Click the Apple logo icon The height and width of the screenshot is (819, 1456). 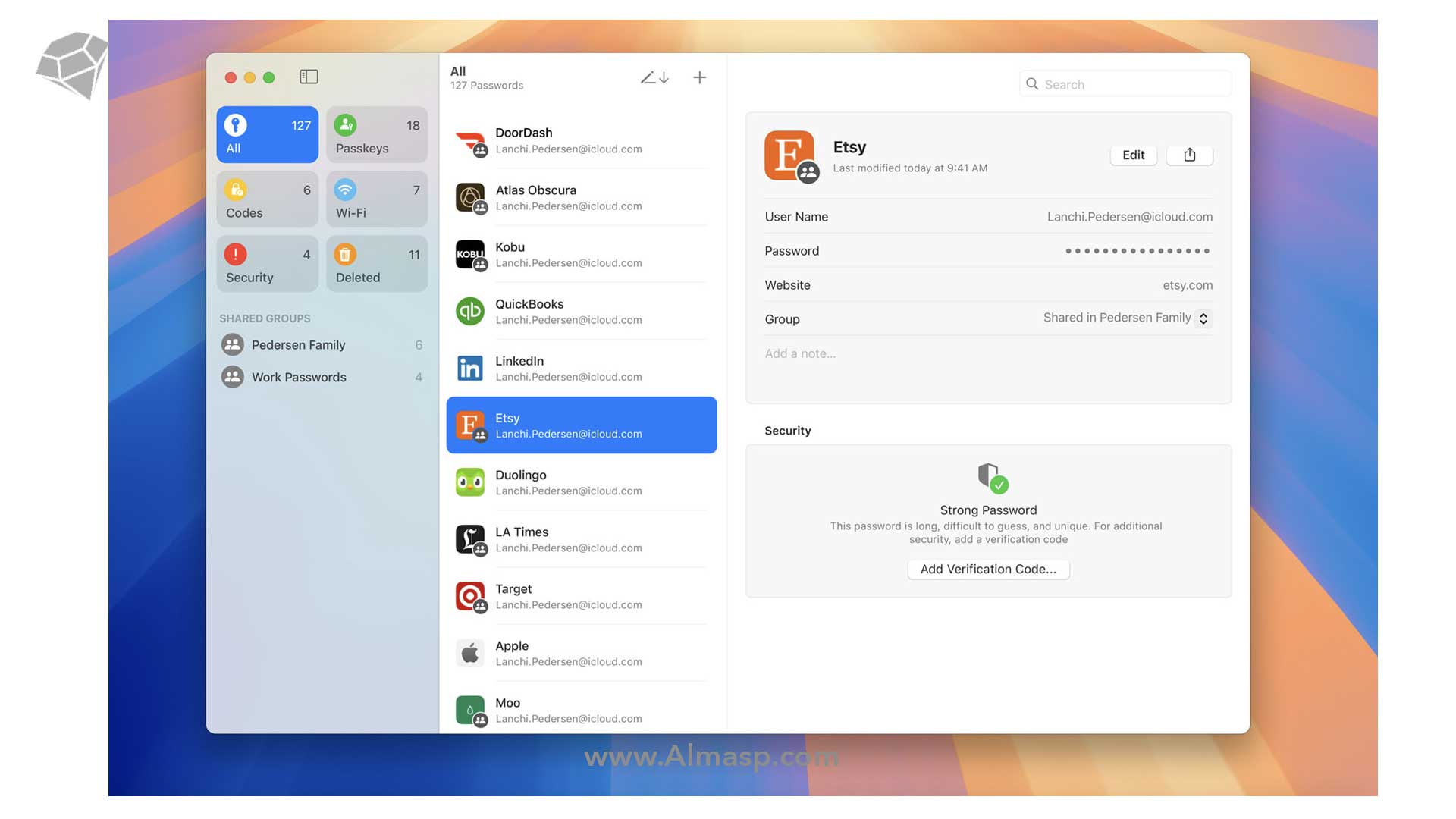click(x=470, y=653)
